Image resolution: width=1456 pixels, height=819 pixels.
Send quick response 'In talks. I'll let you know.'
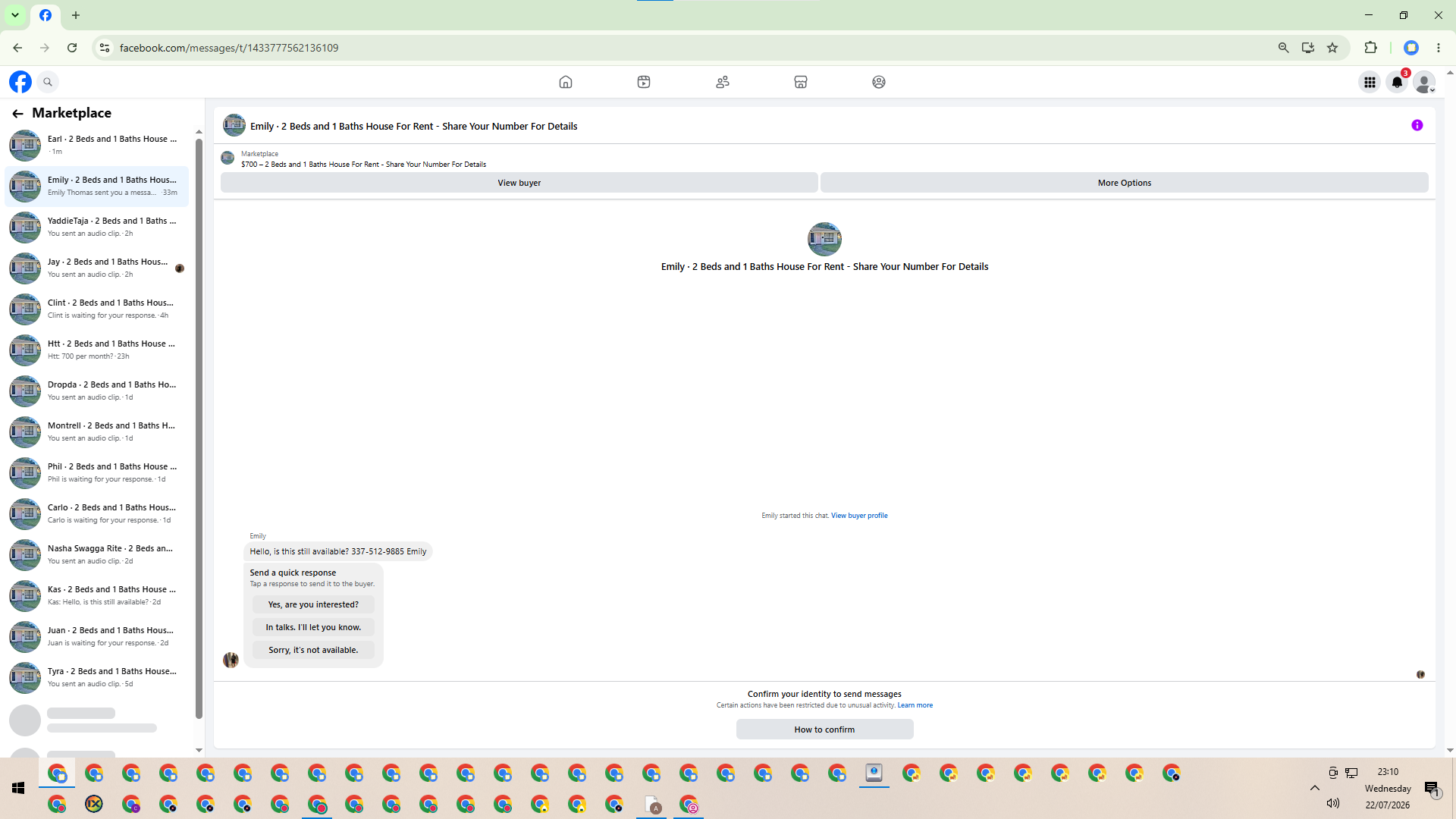(x=313, y=627)
